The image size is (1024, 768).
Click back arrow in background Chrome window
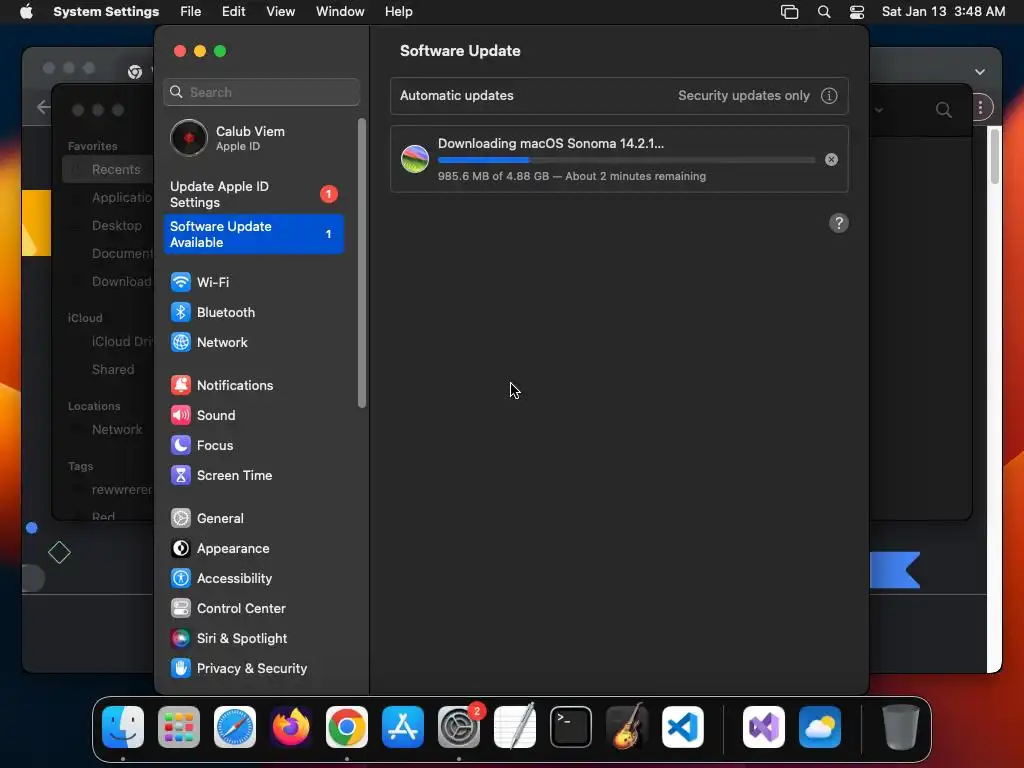44,107
